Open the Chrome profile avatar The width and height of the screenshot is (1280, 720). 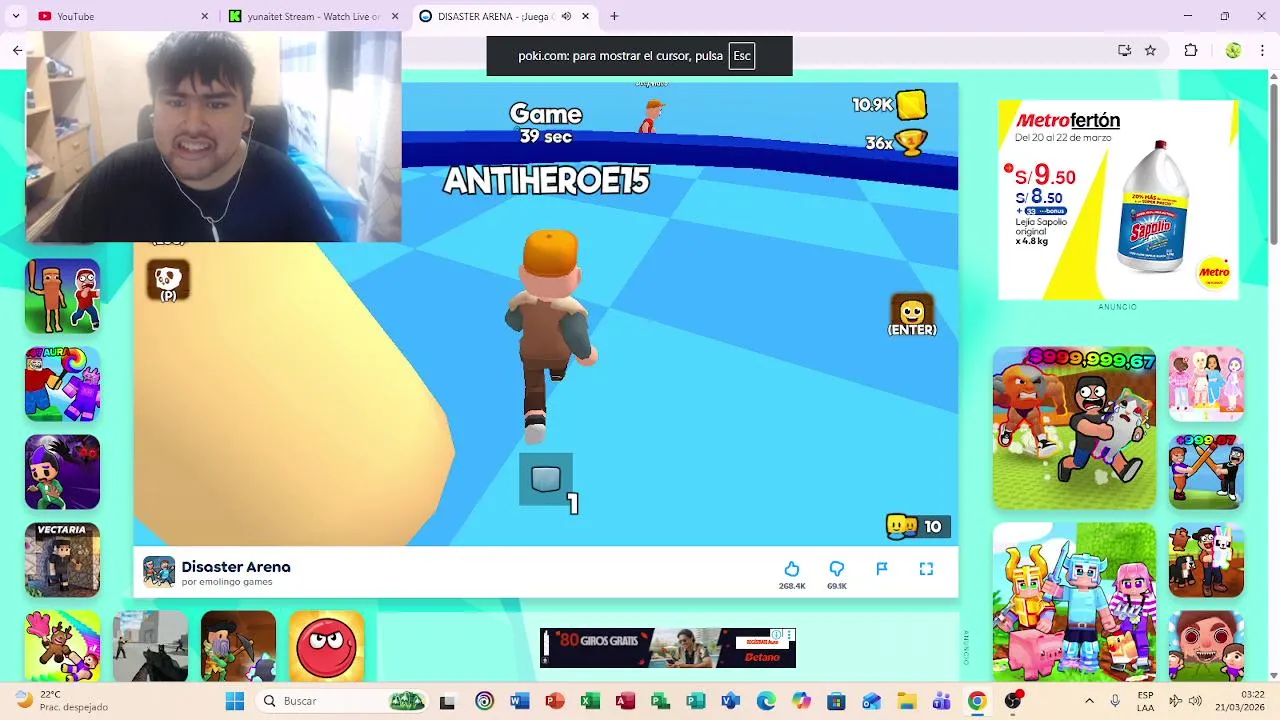pos(1233,50)
